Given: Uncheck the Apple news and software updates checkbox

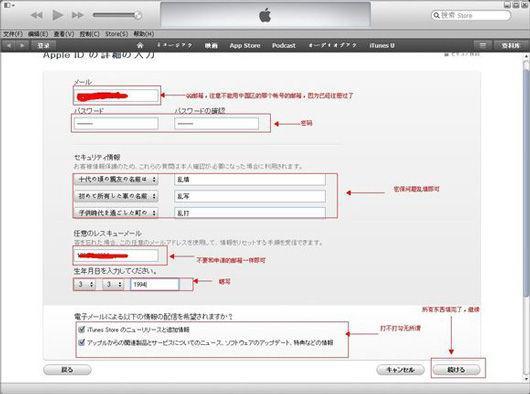Looking at the screenshot, I should tap(81, 342).
